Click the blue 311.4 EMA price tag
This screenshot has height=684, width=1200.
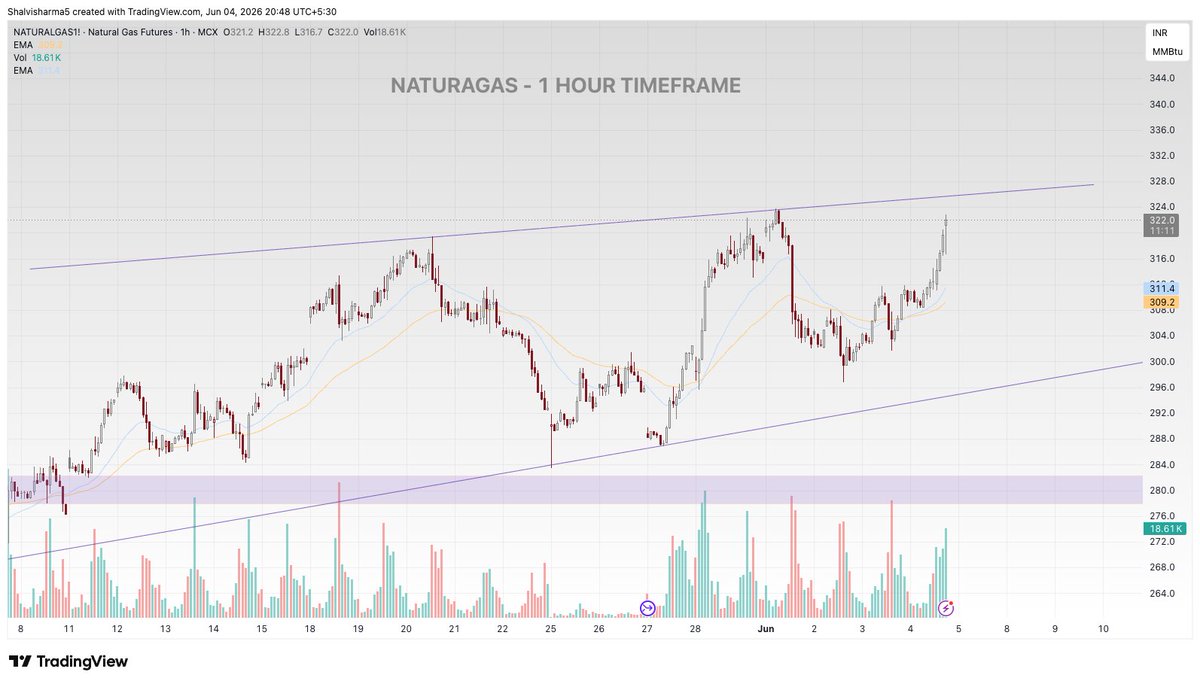[1163, 288]
